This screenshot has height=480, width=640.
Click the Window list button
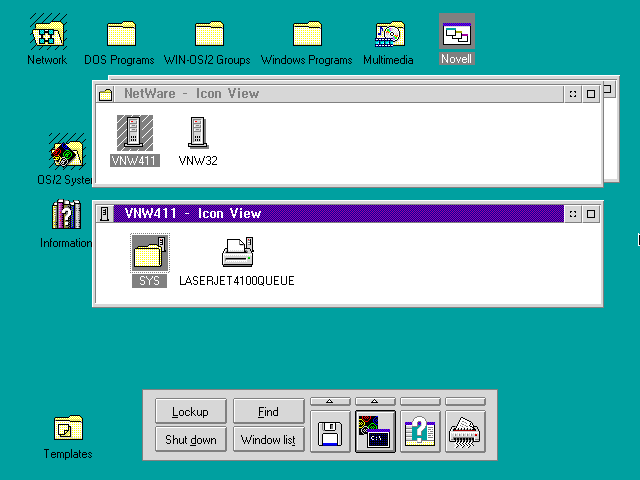tap(269, 439)
